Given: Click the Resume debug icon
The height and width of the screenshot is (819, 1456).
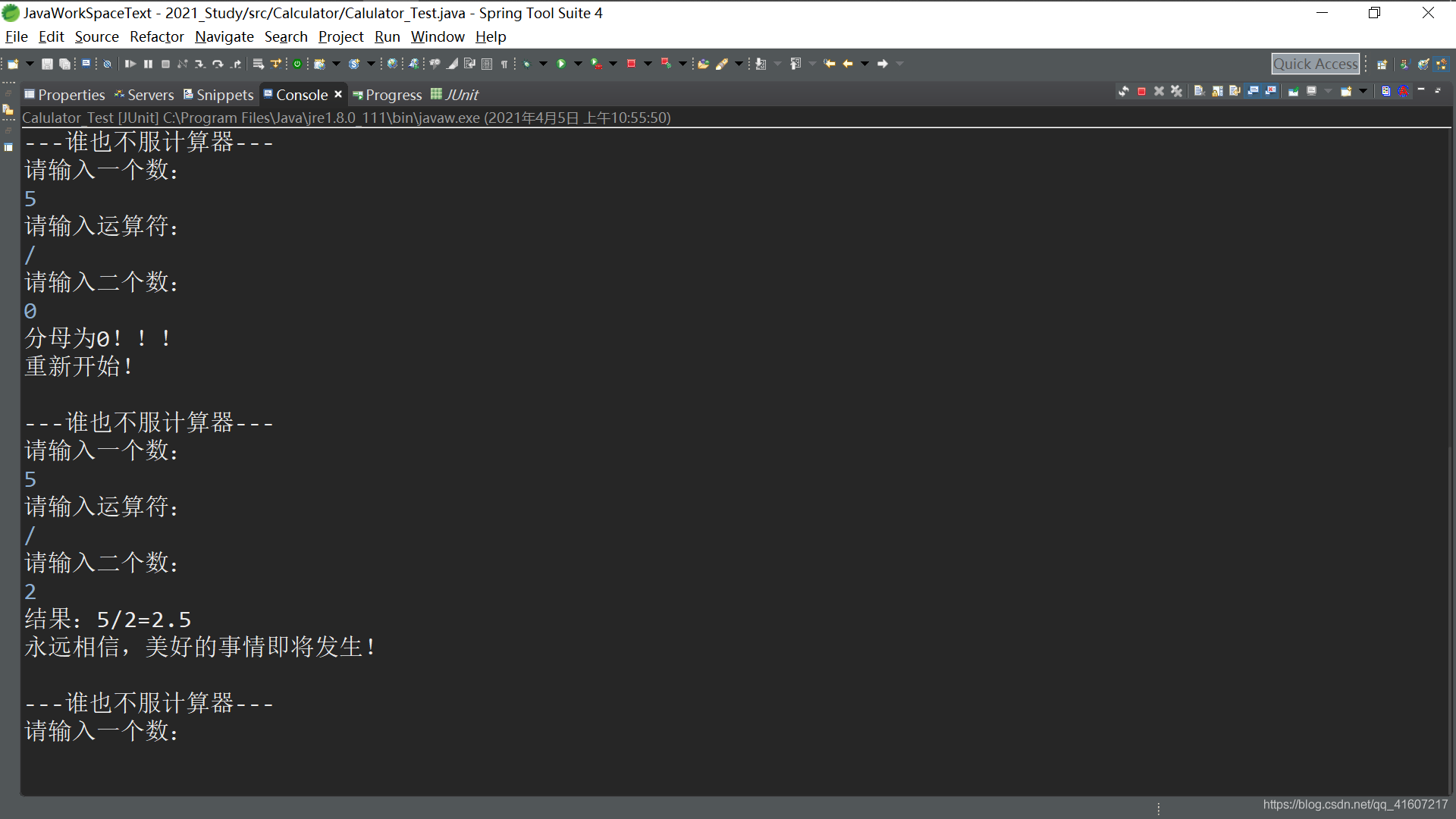Looking at the screenshot, I should [x=130, y=64].
